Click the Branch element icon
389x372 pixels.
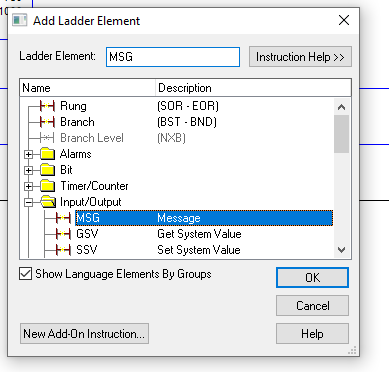pos(47,122)
